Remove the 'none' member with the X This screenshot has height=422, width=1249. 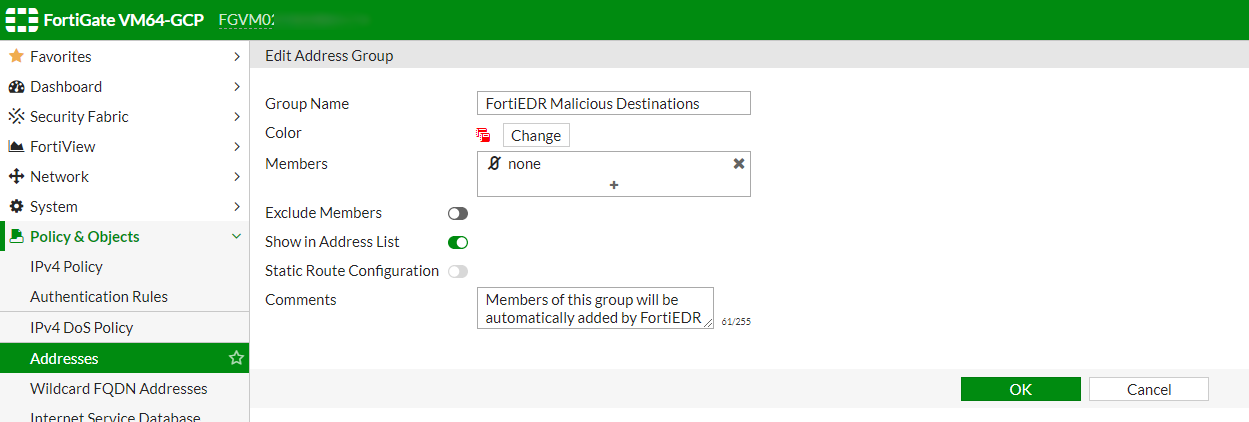click(x=739, y=163)
